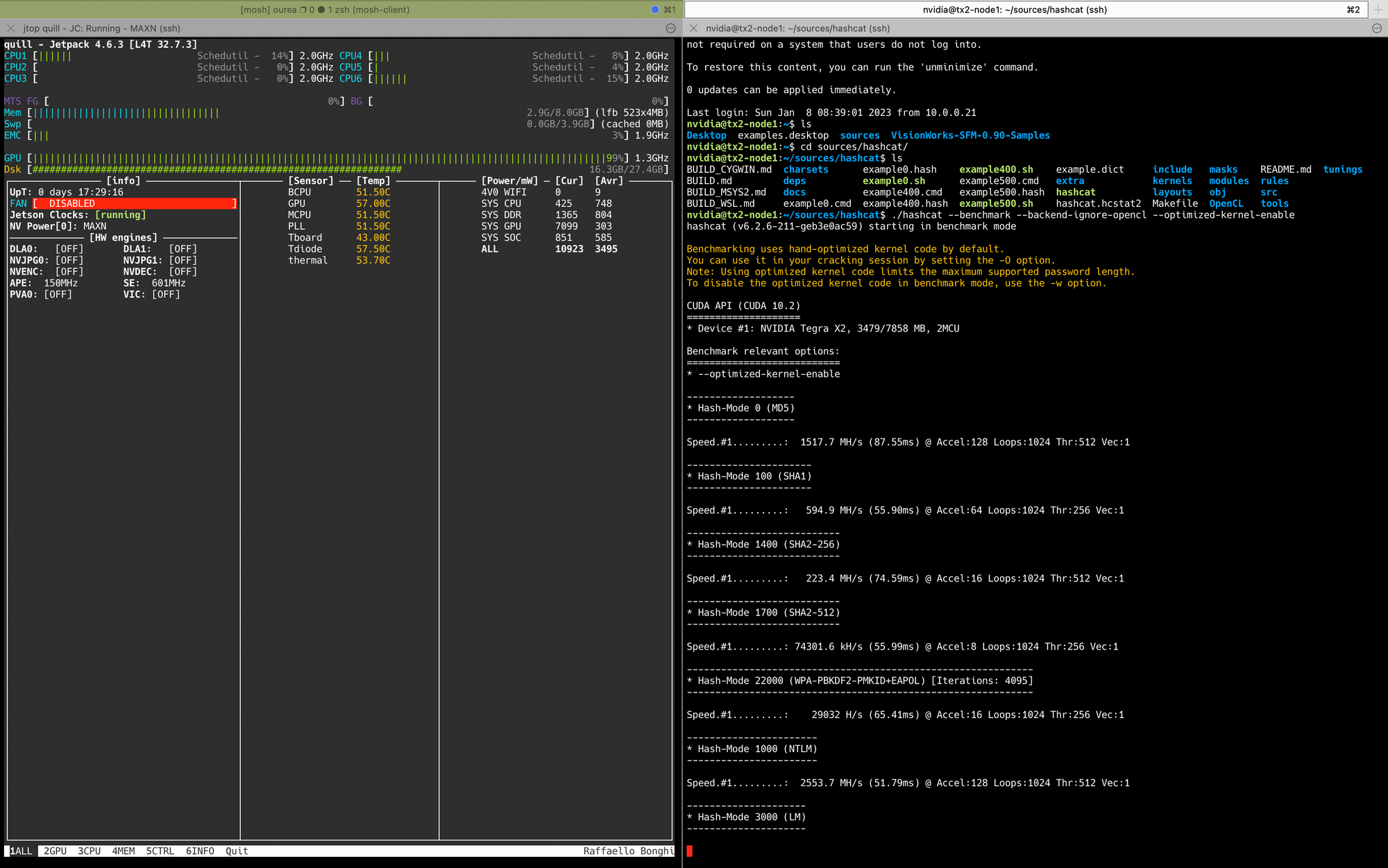This screenshot has width=1388, height=868.
Task: Click the NVENC OFF entry
Action: pyautogui.click(x=46, y=272)
